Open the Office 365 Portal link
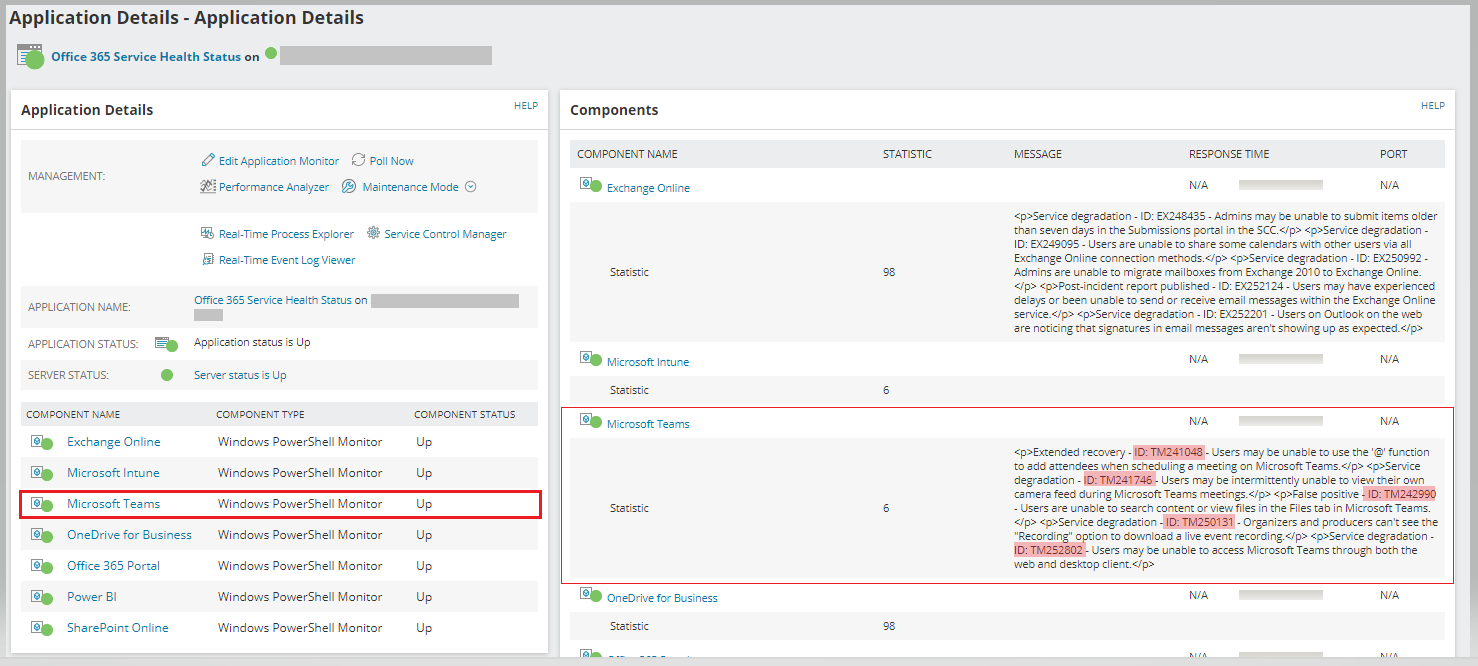 point(113,566)
